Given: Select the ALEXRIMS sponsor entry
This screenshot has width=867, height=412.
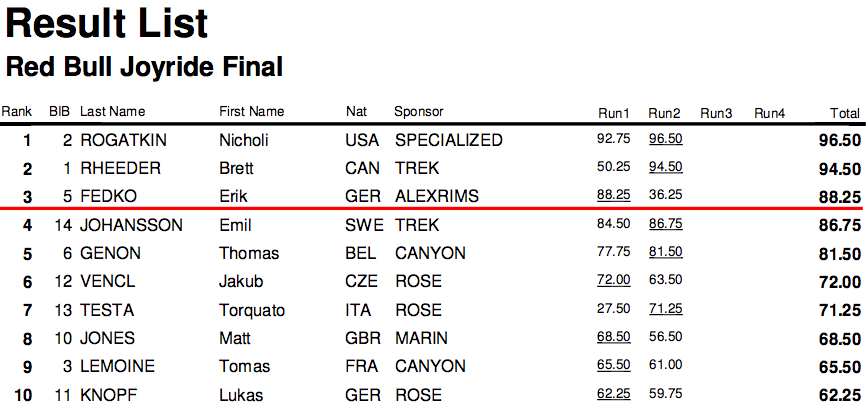Looking at the screenshot, I should 439,196.
